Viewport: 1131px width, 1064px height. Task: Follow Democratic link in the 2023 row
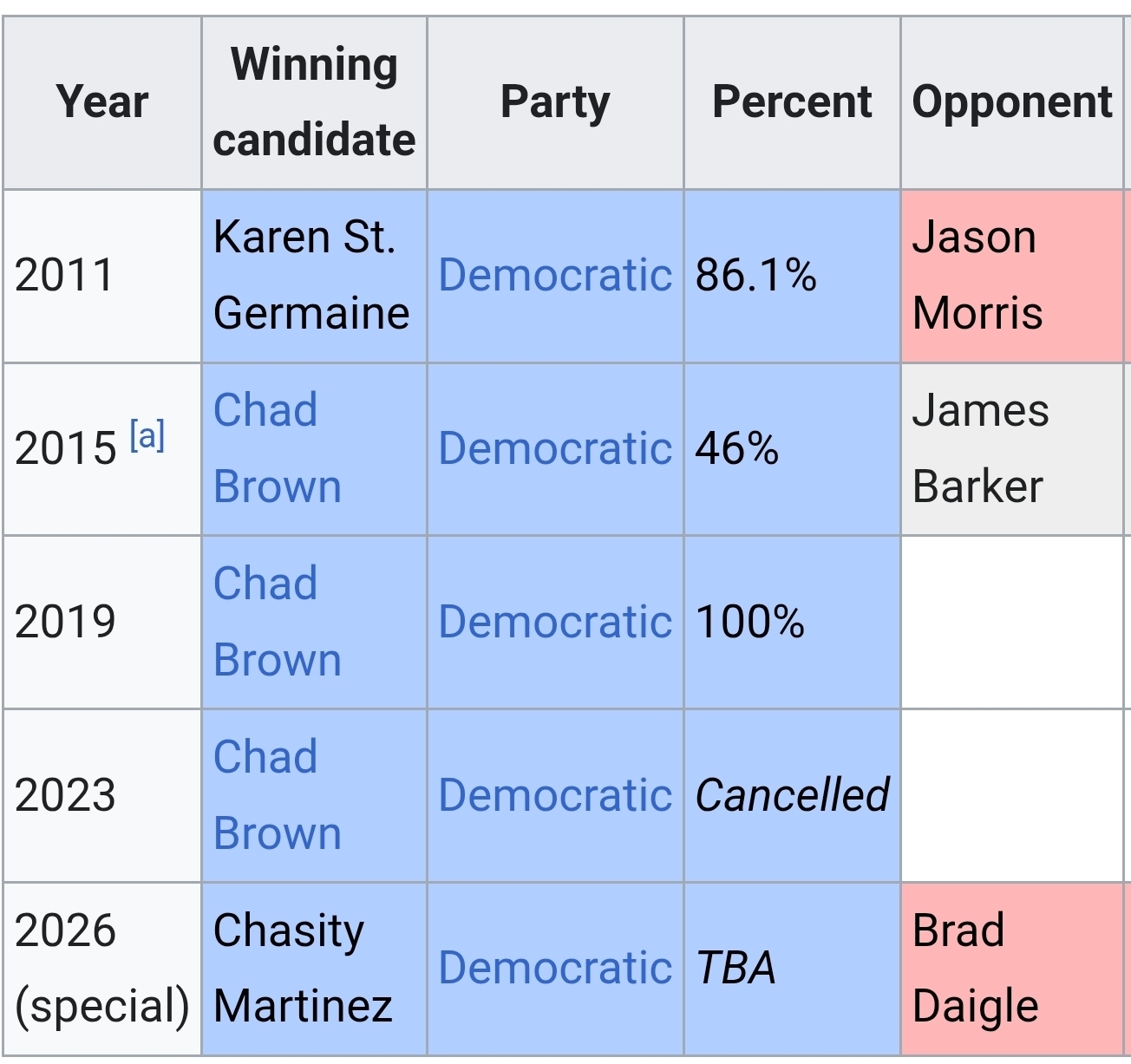pyautogui.click(x=555, y=795)
